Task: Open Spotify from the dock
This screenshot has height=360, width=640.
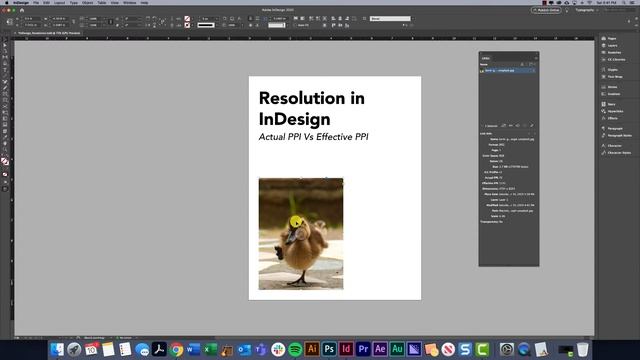Action: (295, 349)
